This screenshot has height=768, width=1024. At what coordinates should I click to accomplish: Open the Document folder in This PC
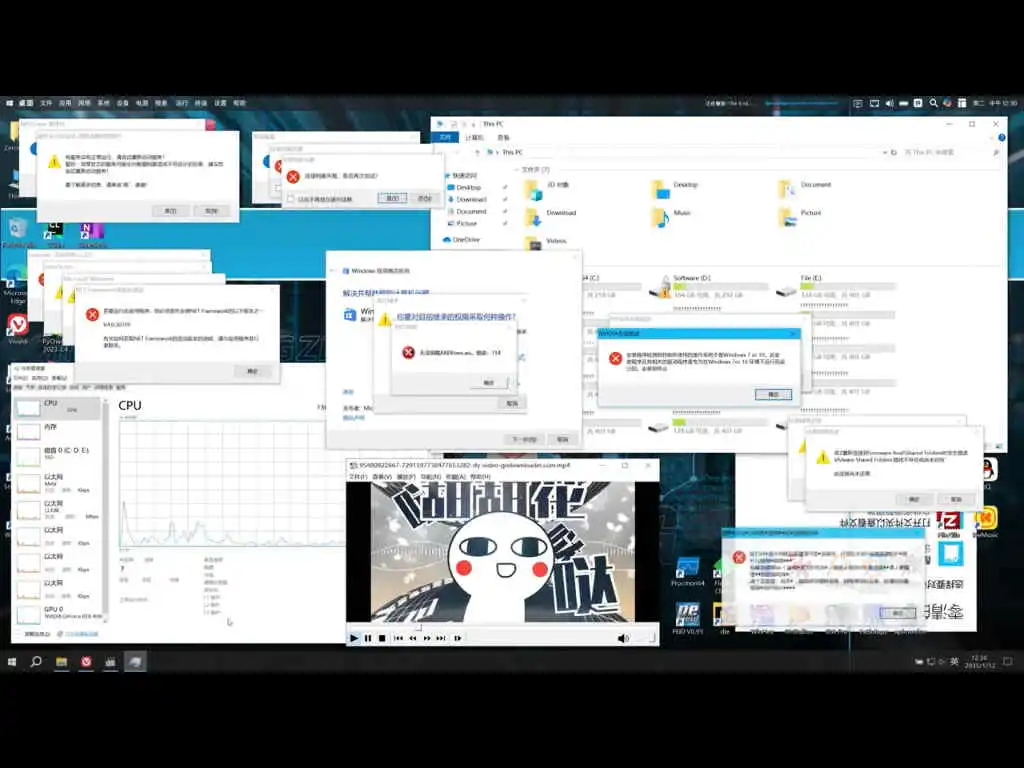805,188
